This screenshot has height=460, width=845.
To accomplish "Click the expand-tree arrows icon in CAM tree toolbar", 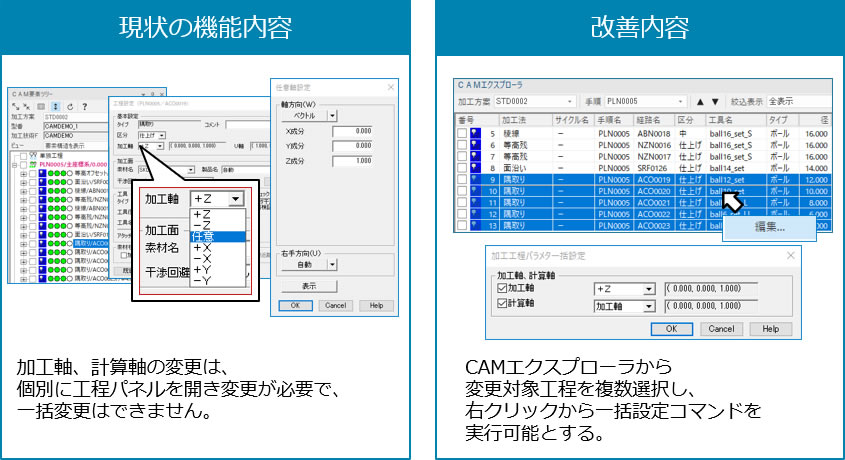I will point(17,105).
